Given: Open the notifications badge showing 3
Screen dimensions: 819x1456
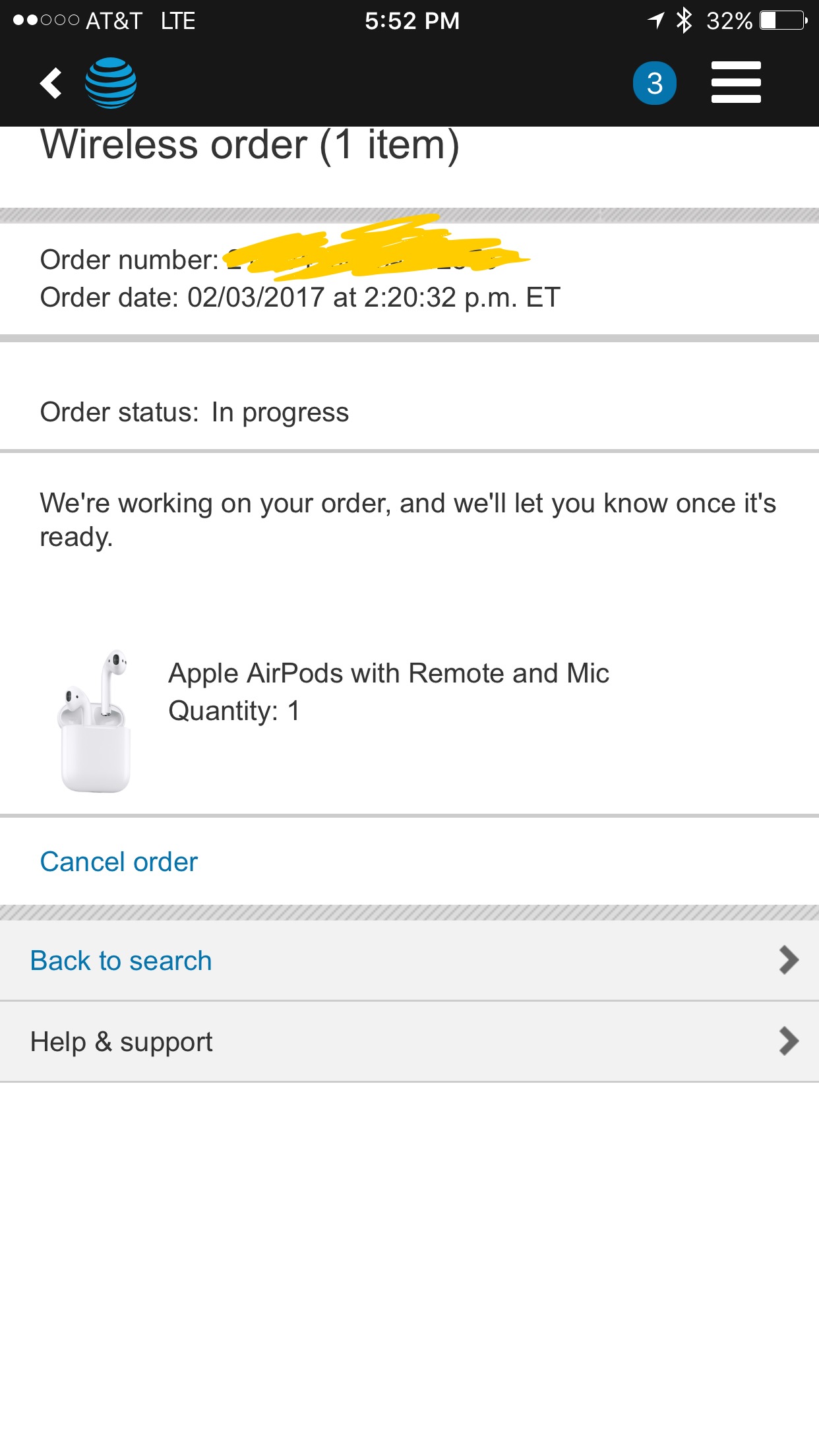Looking at the screenshot, I should coord(654,83).
